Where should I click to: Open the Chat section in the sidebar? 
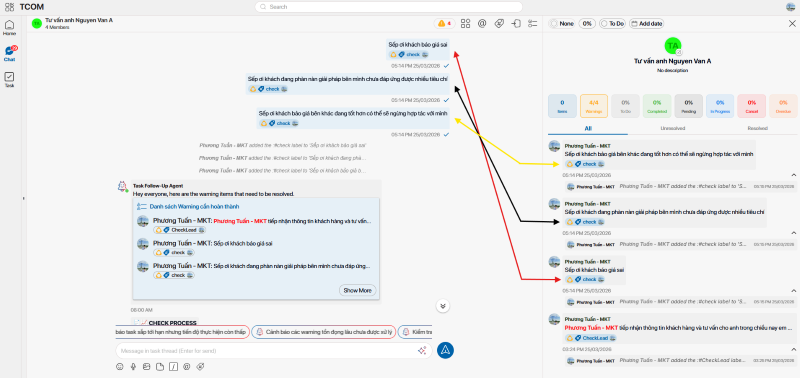tap(9, 53)
